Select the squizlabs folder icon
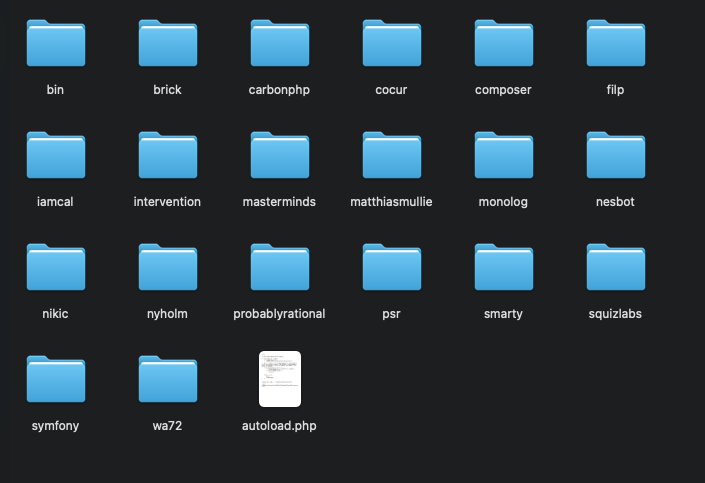The height and width of the screenshot is (483, 705). pyautogui.click(x=616, y=267)
